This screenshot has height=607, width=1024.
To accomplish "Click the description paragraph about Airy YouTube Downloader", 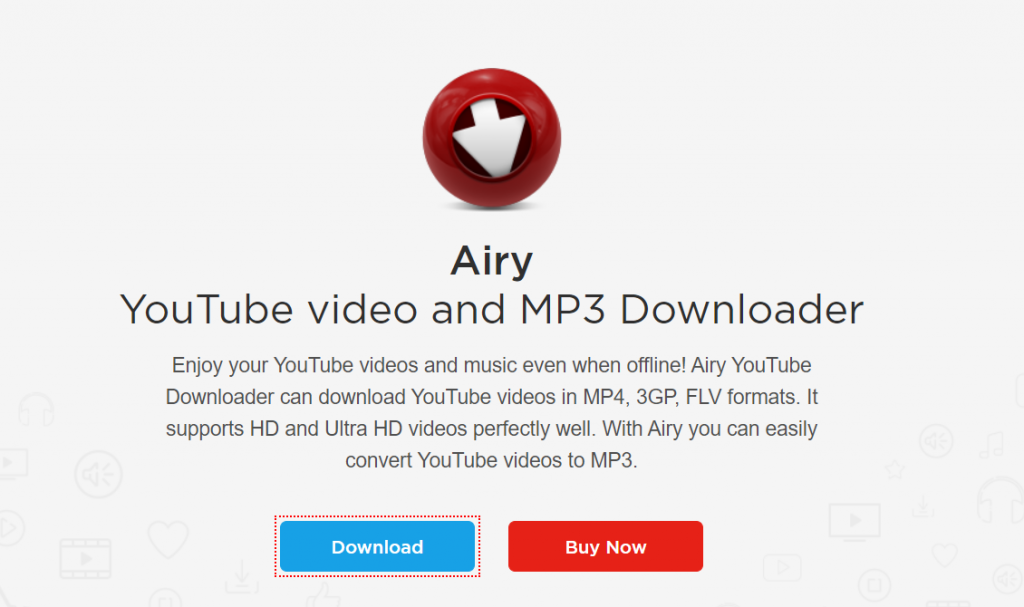I will click(492, 412).
